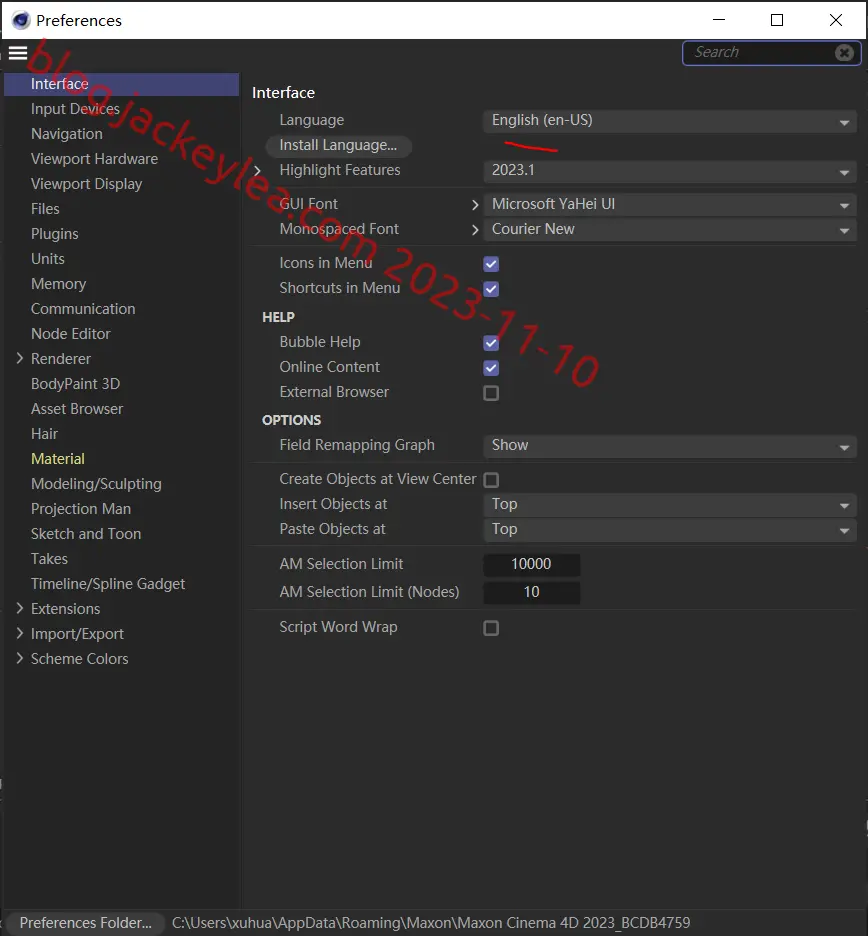
Task: Open GUI Font dropdown
Action: (x=670, y=205)
